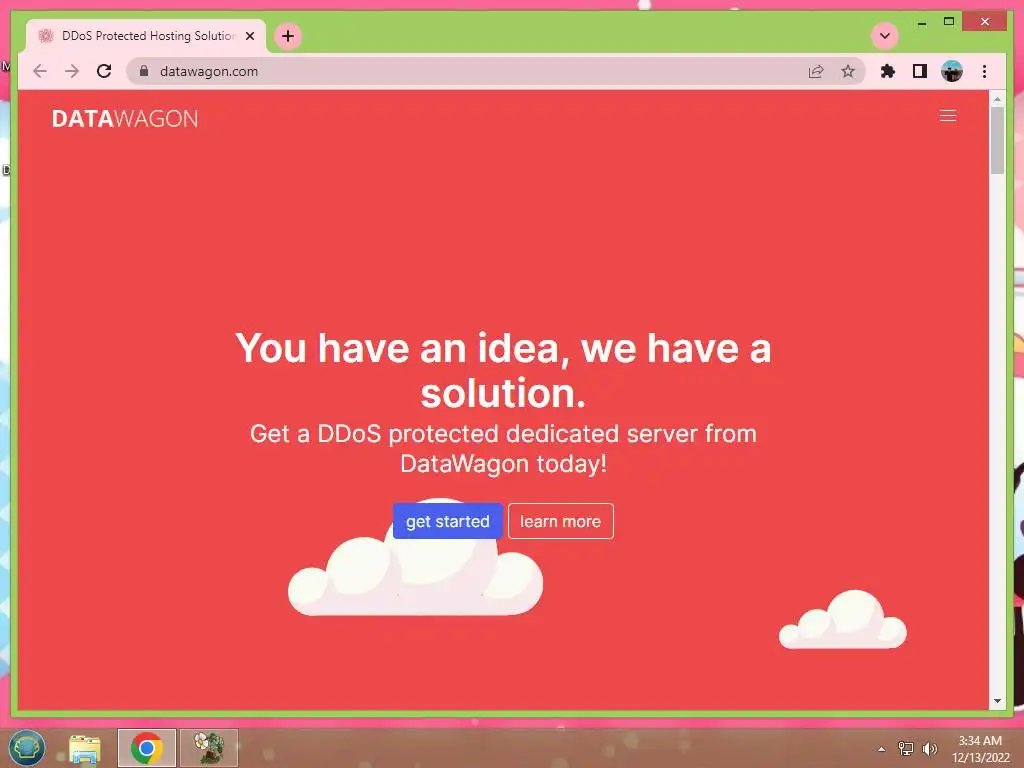Open the tab search dropdown arrow
This screenshot has width=1024, height=768.
point(885,36)
